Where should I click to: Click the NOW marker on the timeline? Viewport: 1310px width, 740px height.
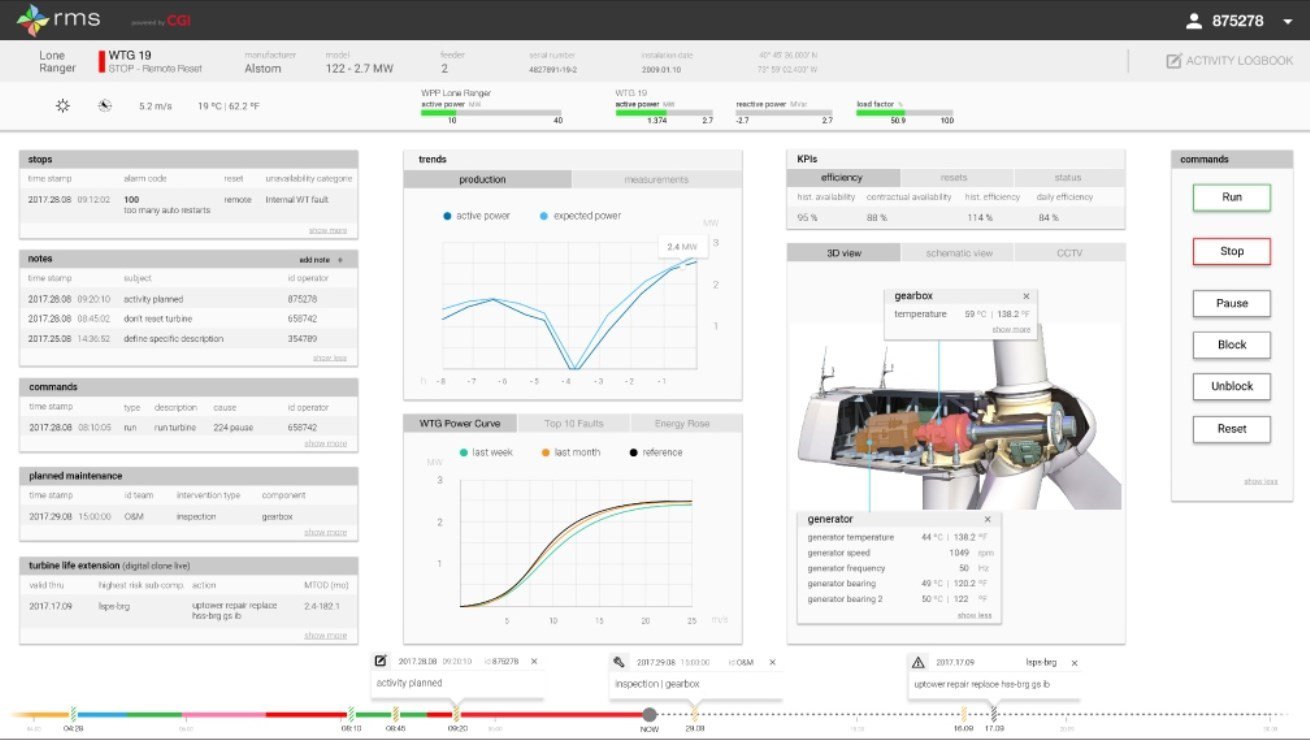click(x=650, y=714)
